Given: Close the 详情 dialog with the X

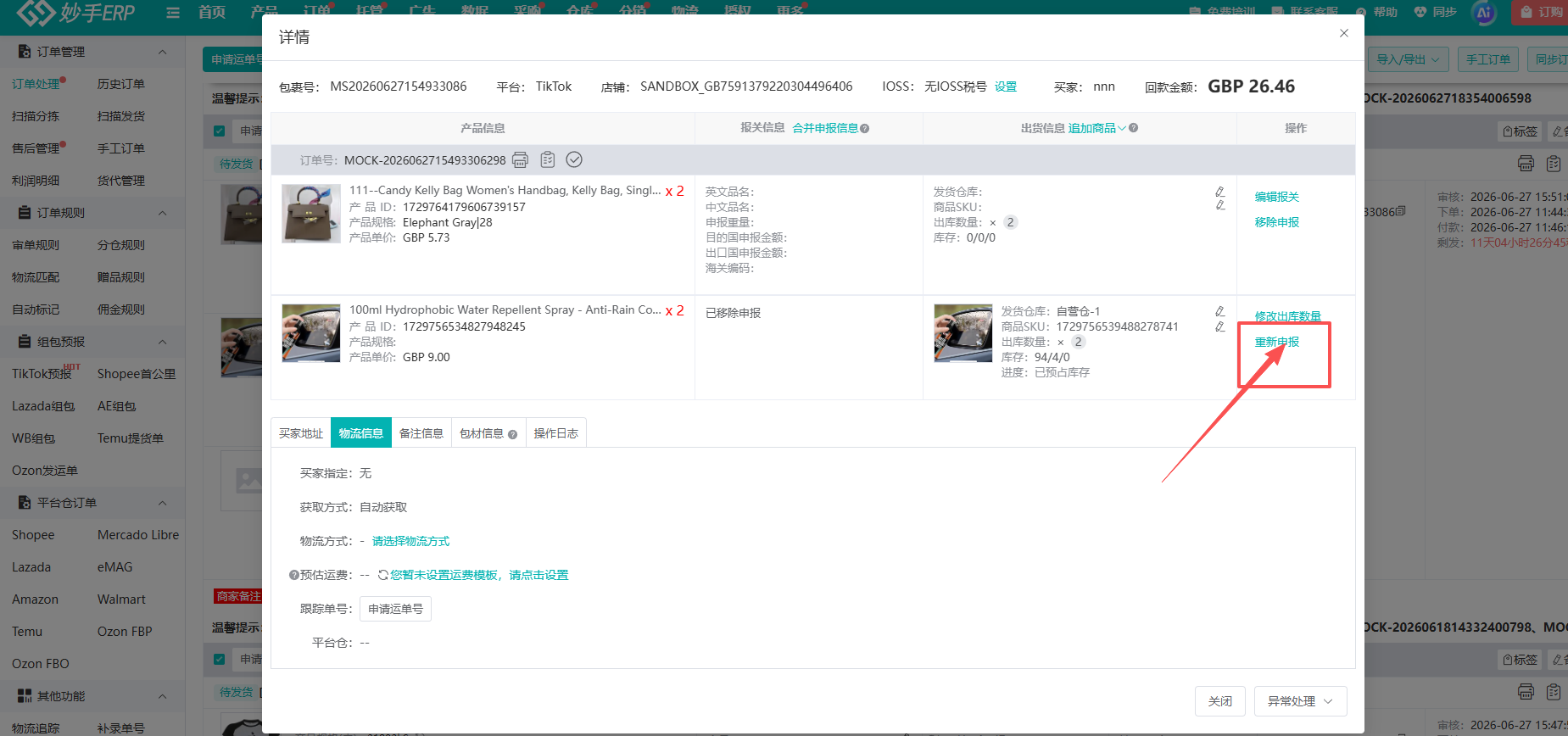Looking at the screenshot, I should [1344, 33].
